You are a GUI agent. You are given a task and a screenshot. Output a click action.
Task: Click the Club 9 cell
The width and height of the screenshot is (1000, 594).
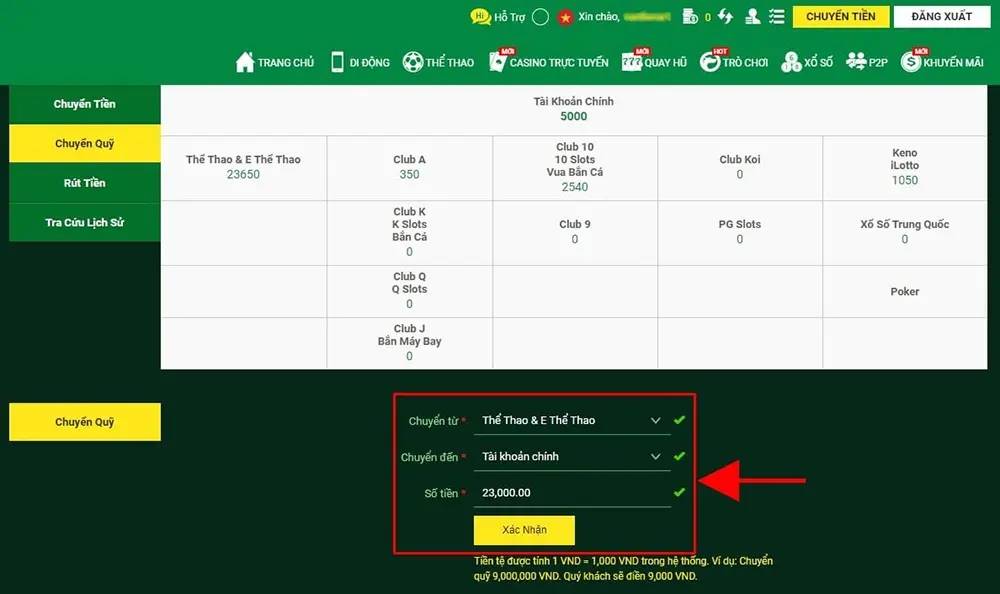pyautogui.click(x=575, y=233)
